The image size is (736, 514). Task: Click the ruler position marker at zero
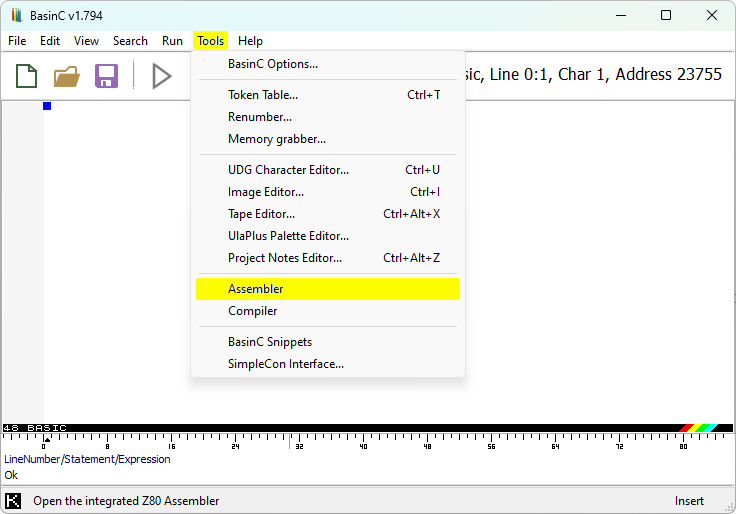pos(46,440)
